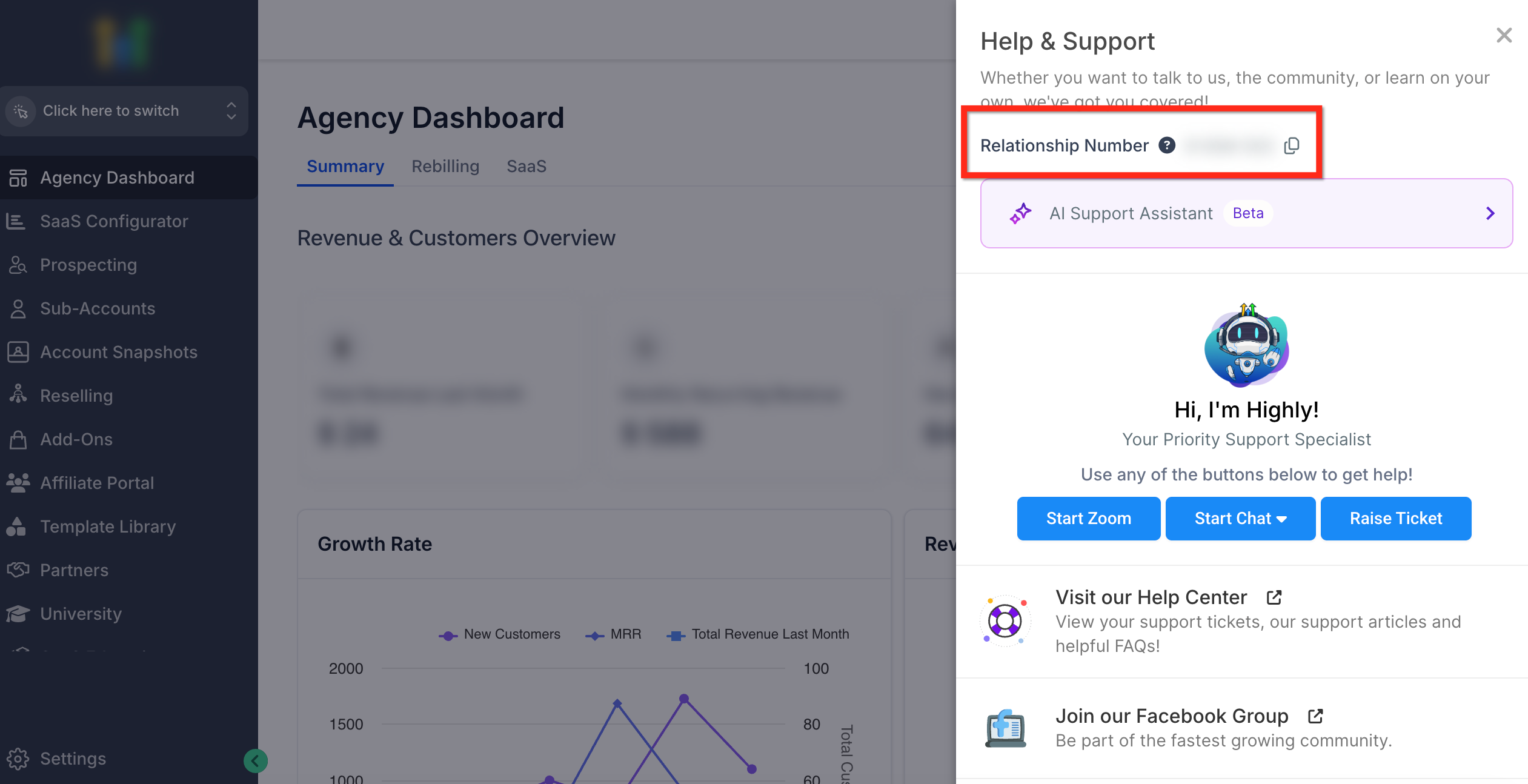The width and height of the screenshot is (1528, 784).
Task: Click the Relationship Number help question mark
Action: (x=1166, y=145)
